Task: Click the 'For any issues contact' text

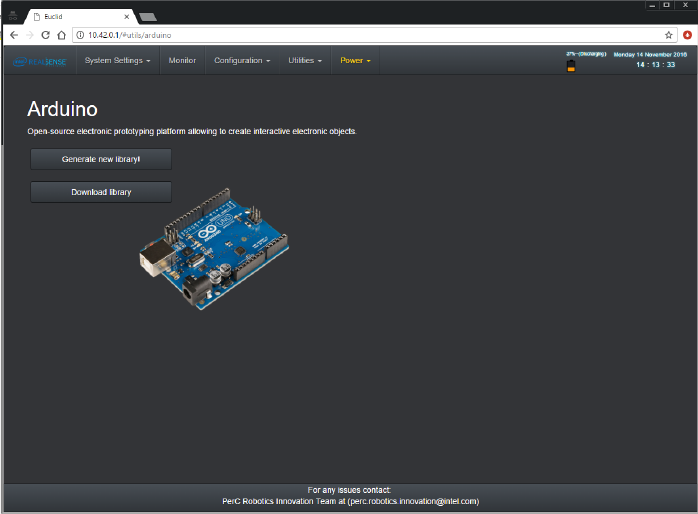Action: [x=349, y=490]
